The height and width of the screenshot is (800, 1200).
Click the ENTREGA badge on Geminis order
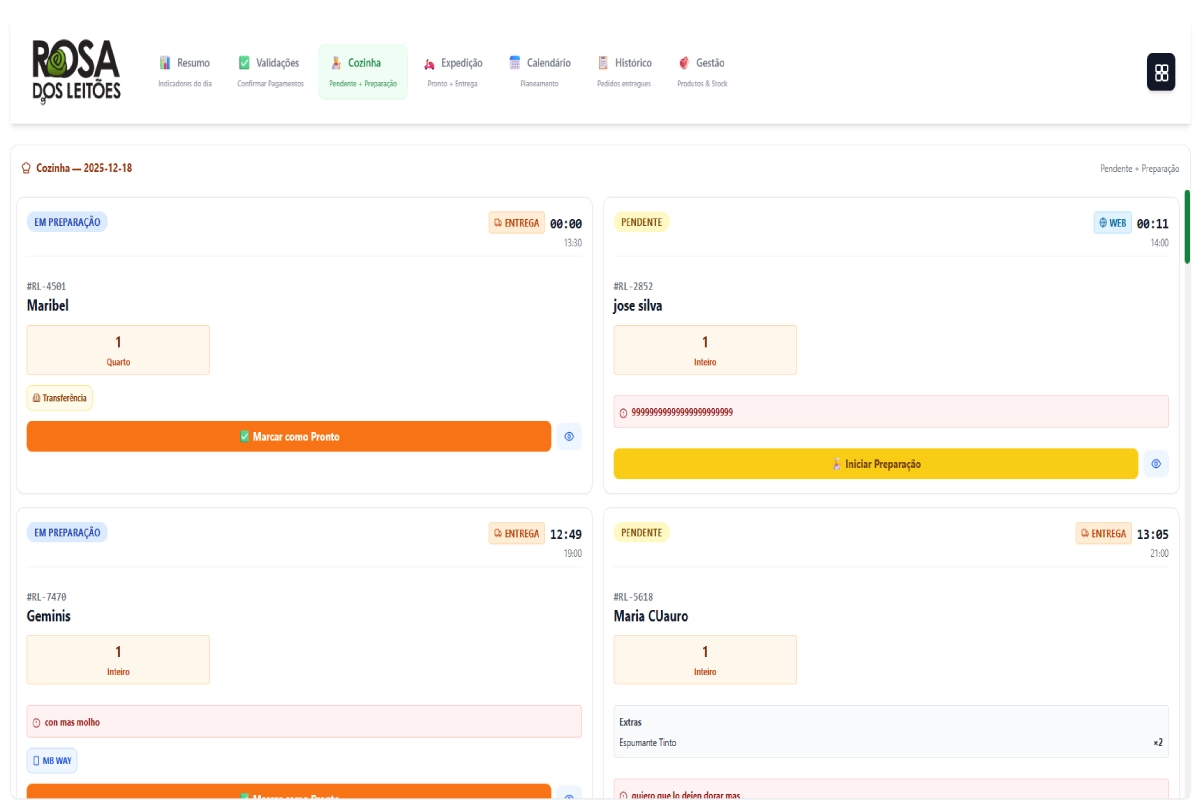tap(516, 534)
